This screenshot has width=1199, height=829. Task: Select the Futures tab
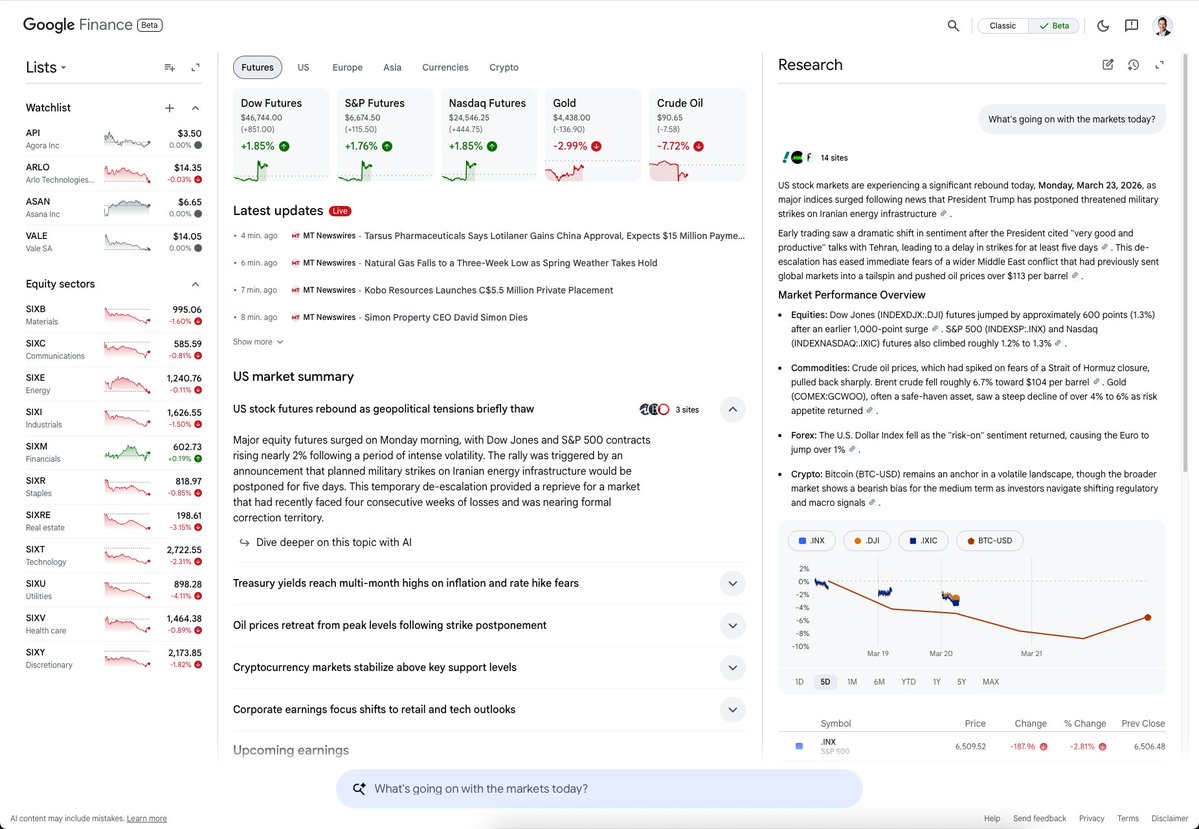tap(257, 67)
